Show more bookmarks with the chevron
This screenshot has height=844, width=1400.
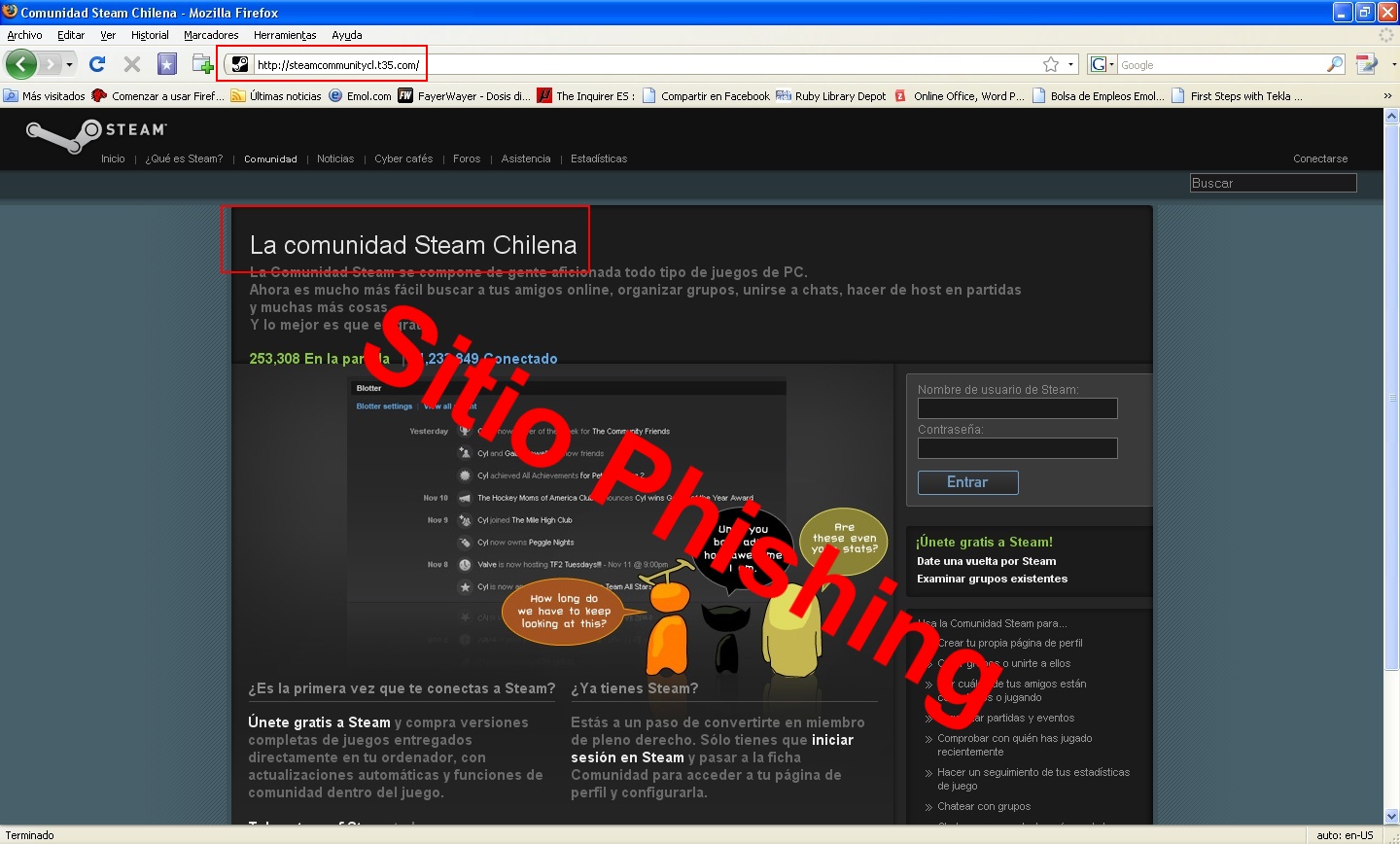[1387, 96]
